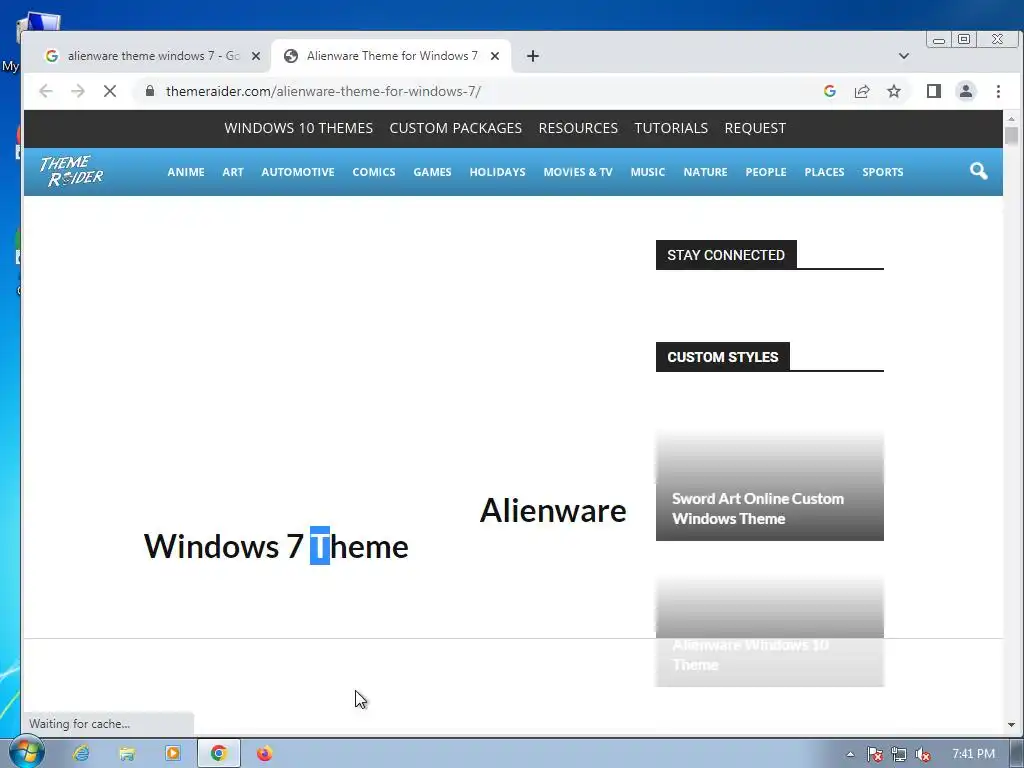The image size is (1024, 768).
Task: Click the vertical scrollbar thumb
Action: [x=1012, y=136]
